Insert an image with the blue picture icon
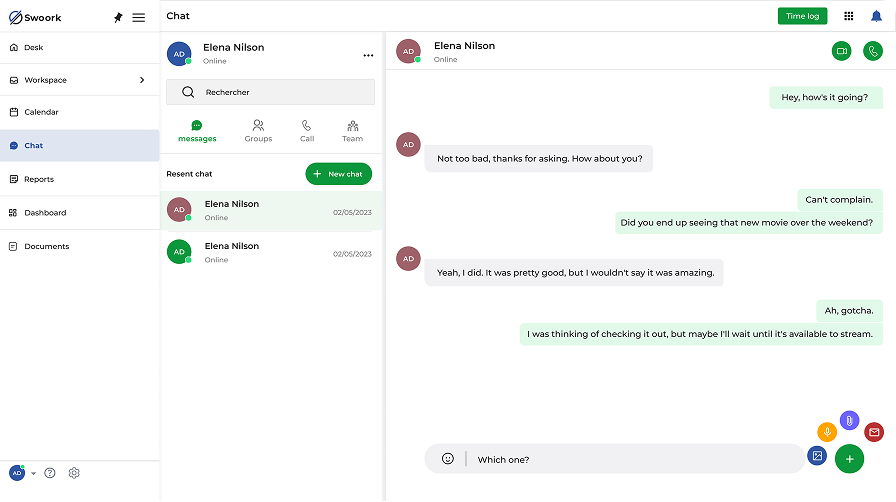Screen dimensions: 896x502 pyautogui.click(x=817, y=456)
